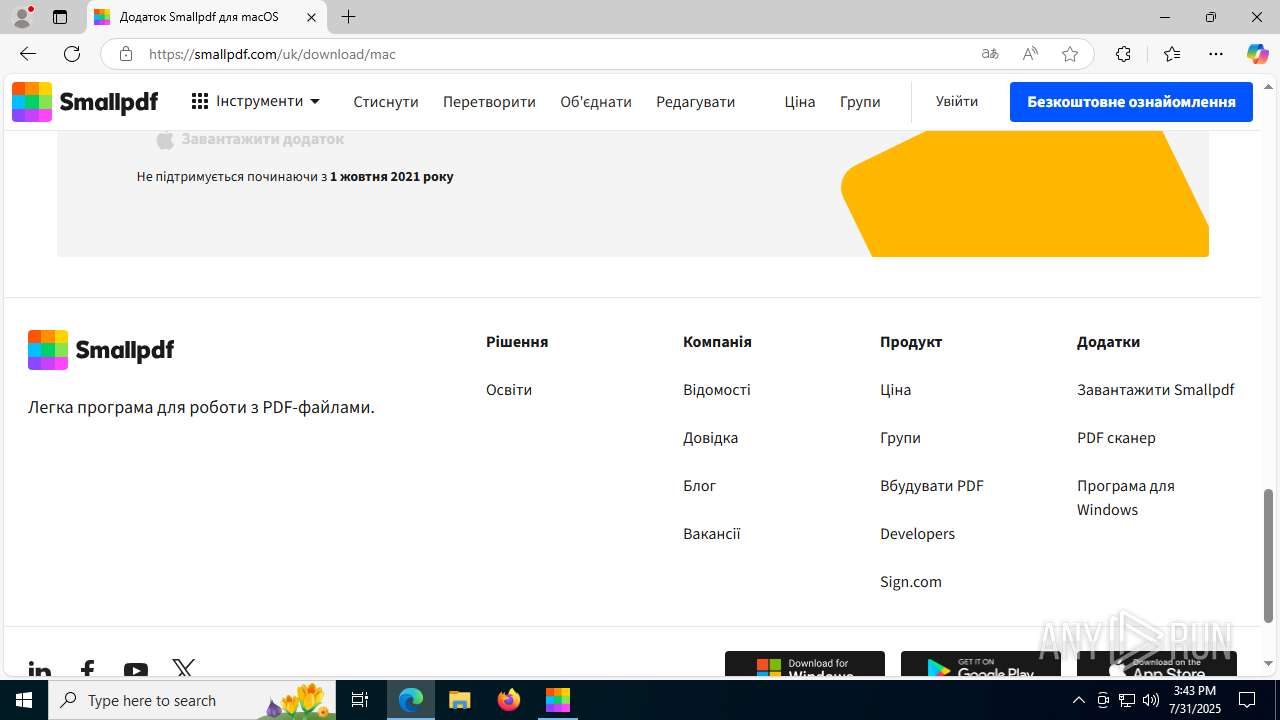
Task: Open the footer Групи link under Продукт
Action: click(x=901, y=438)
